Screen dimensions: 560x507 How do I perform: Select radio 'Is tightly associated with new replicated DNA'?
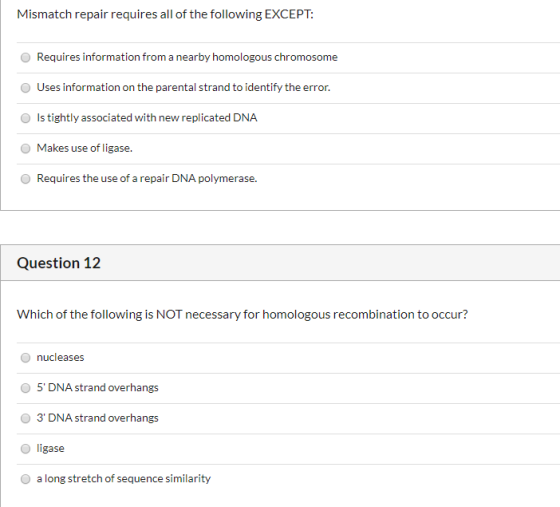pyautogui.click(x=25, y=118)
